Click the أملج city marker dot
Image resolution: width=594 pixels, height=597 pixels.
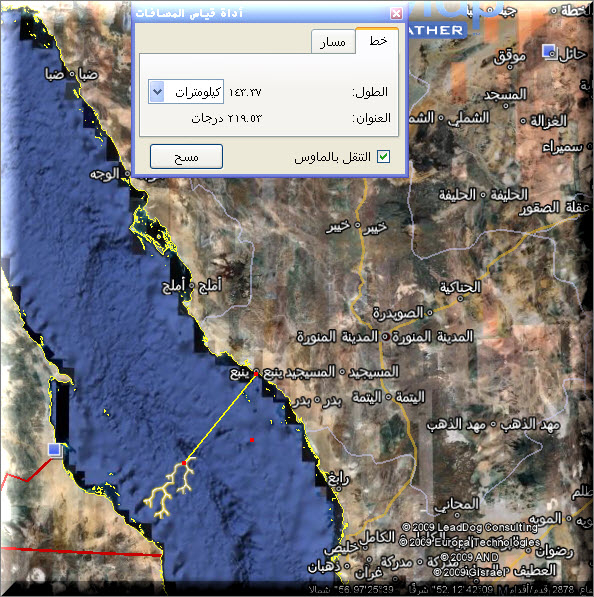click(192, 286)
